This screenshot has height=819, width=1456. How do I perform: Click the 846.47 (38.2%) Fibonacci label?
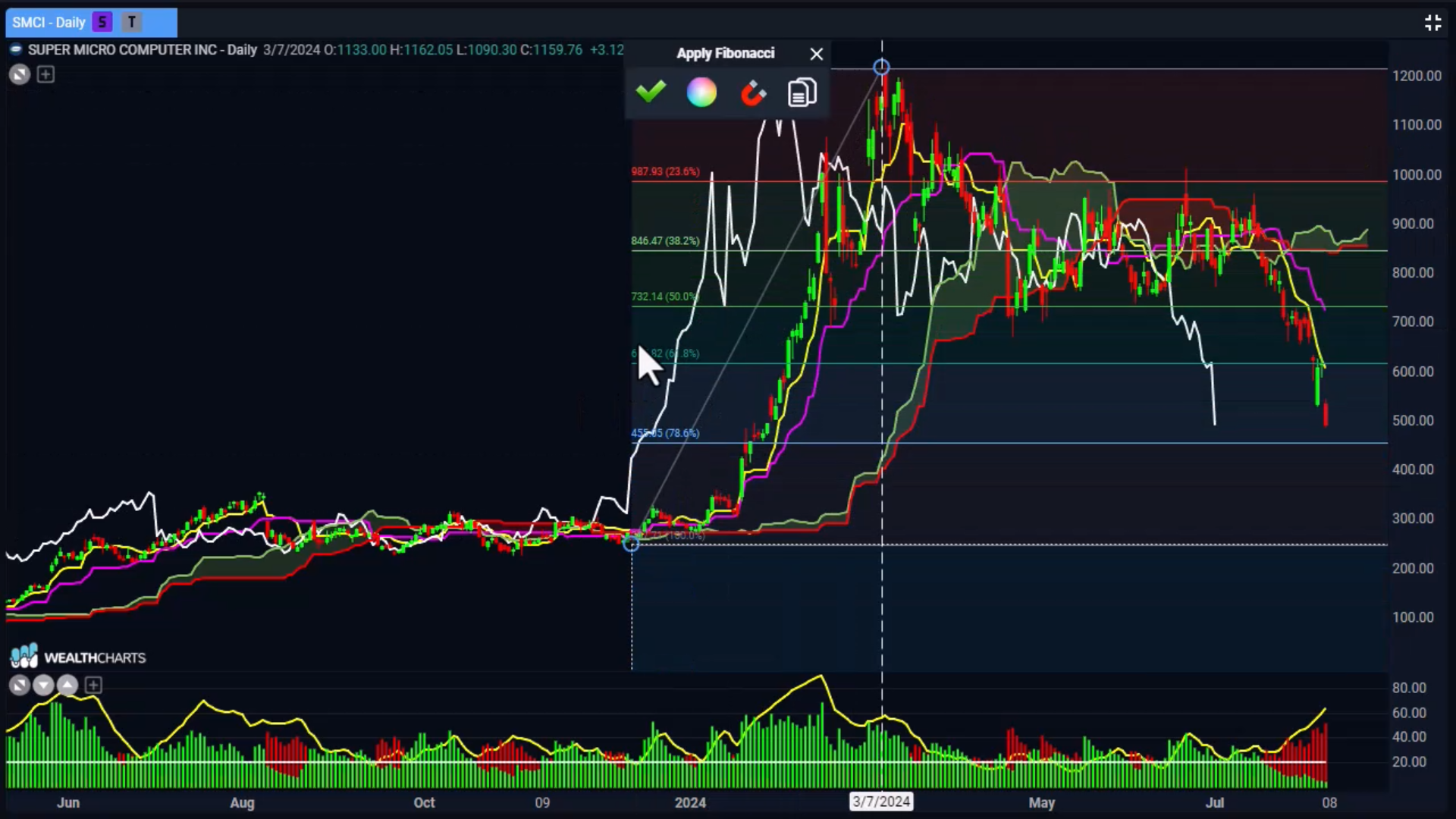[665, 241]
